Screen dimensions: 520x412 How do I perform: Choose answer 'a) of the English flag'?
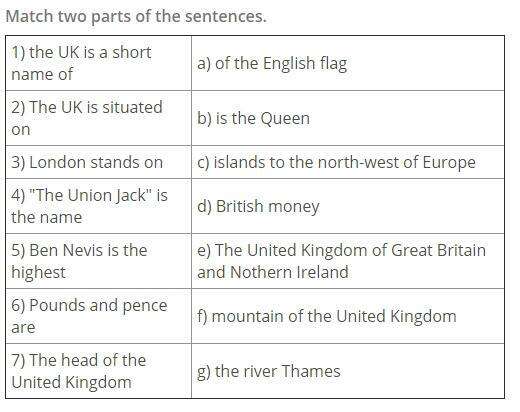[x=348, y=63]
